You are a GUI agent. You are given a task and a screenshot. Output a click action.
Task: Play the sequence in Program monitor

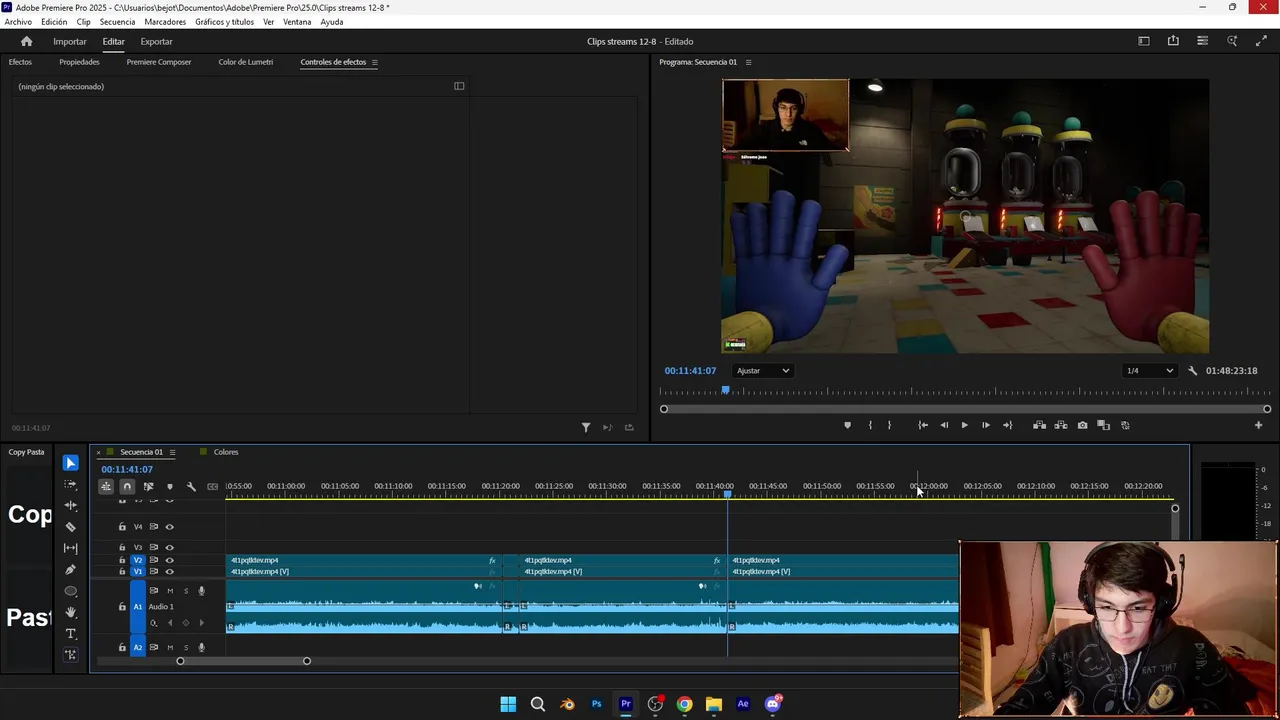964,425
